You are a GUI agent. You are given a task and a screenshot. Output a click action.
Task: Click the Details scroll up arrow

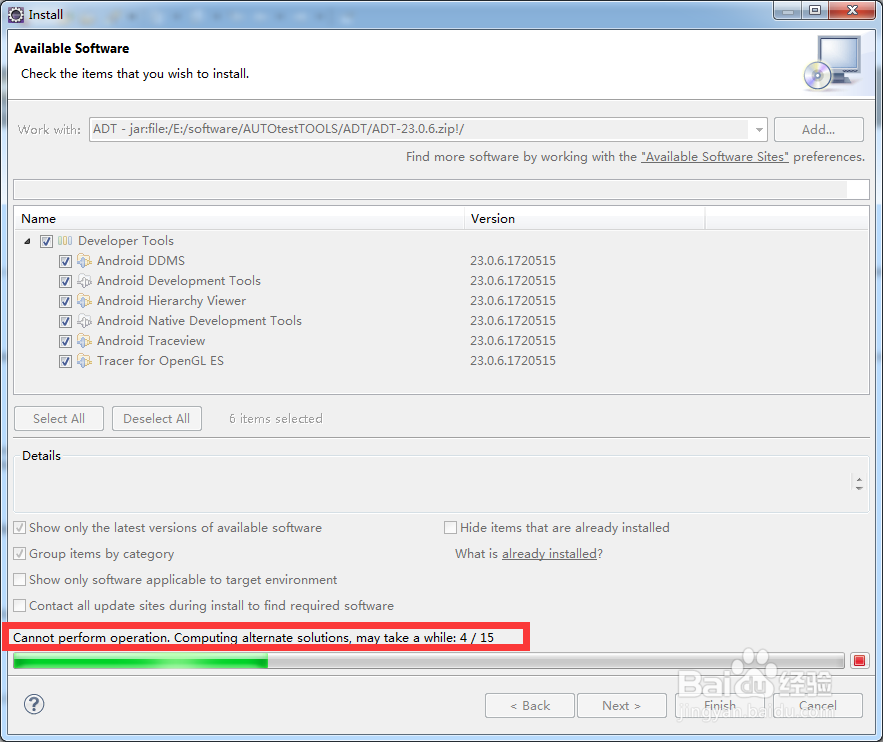[x=859, y=479]
